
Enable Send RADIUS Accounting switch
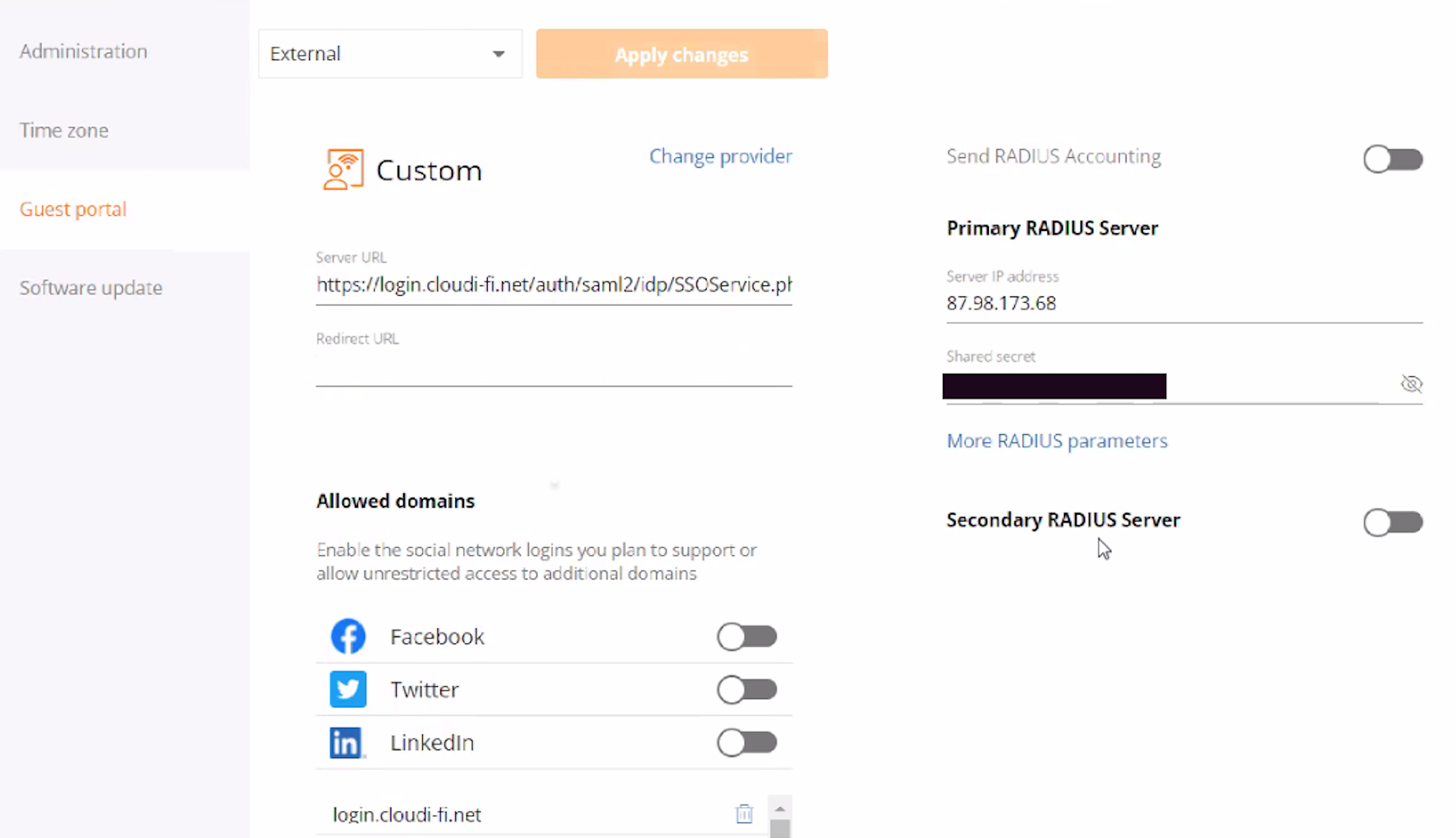tap(1392, 159)
